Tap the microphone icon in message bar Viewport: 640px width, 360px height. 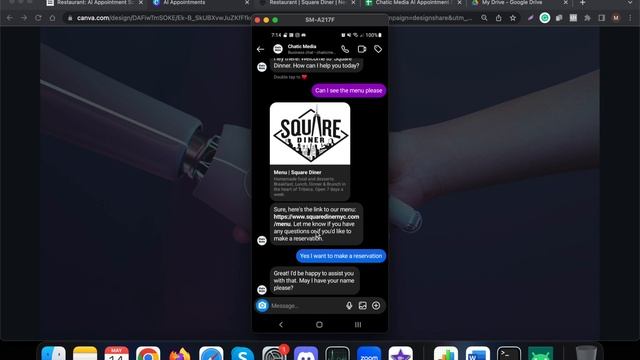pyautogui.click(x=349, y=305)
